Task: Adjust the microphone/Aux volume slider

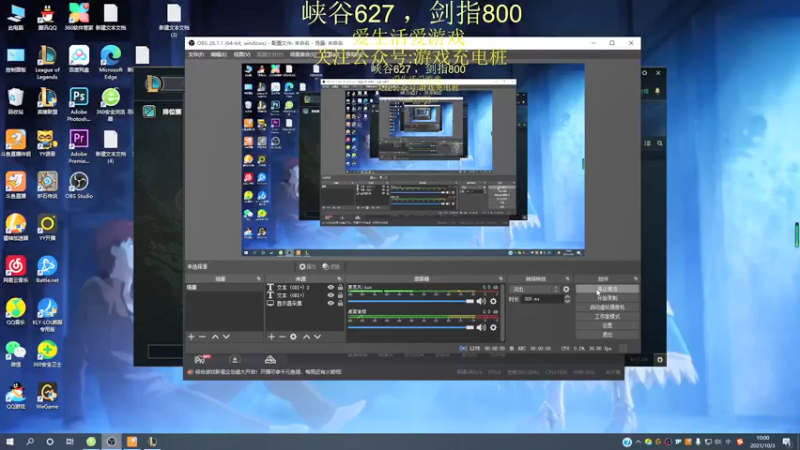Action: (411, 301)
